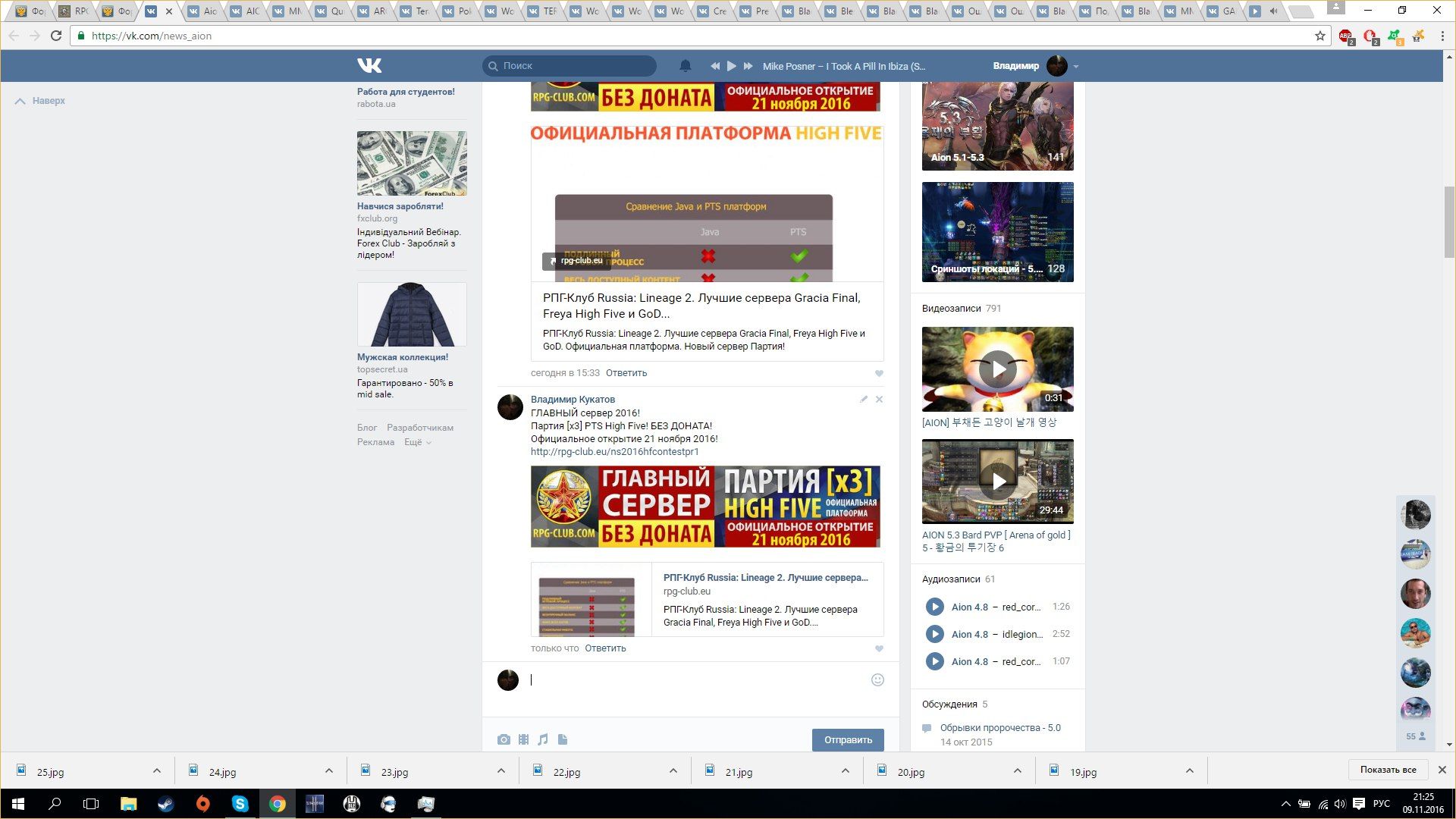1456x819 pixels.
Task: Attach audio using the music note icon
Action: coord(543,739)
